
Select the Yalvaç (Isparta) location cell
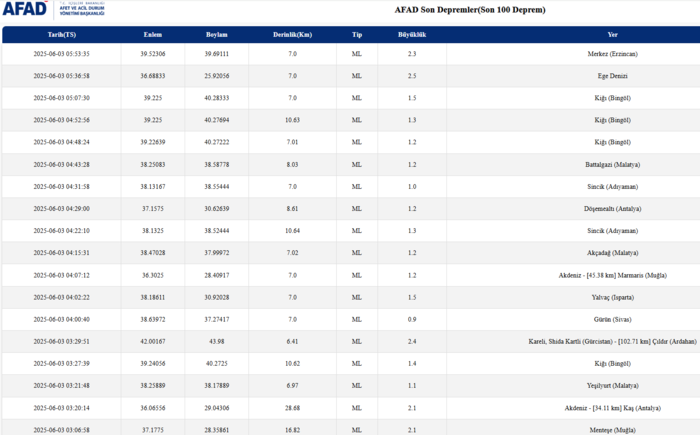pos(612,297)
